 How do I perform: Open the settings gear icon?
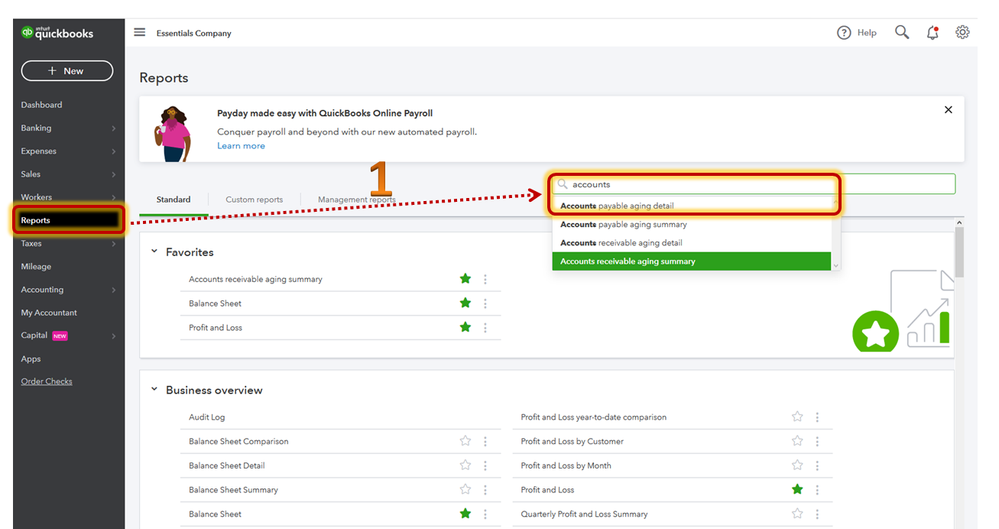(962, 33)
